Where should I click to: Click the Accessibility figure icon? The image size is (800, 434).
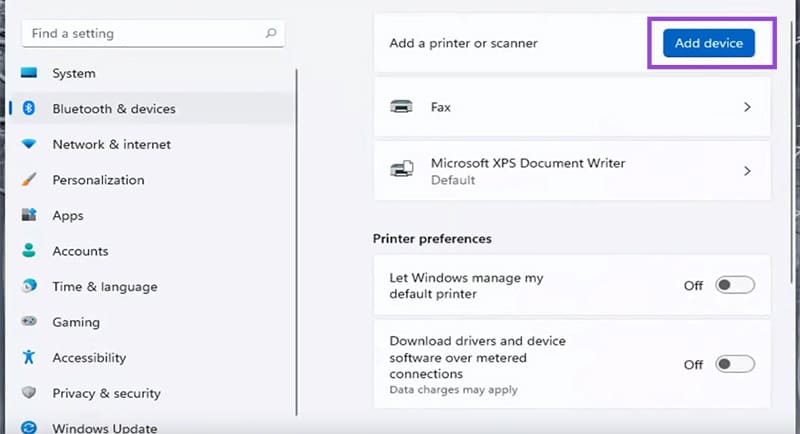[29, 357]
